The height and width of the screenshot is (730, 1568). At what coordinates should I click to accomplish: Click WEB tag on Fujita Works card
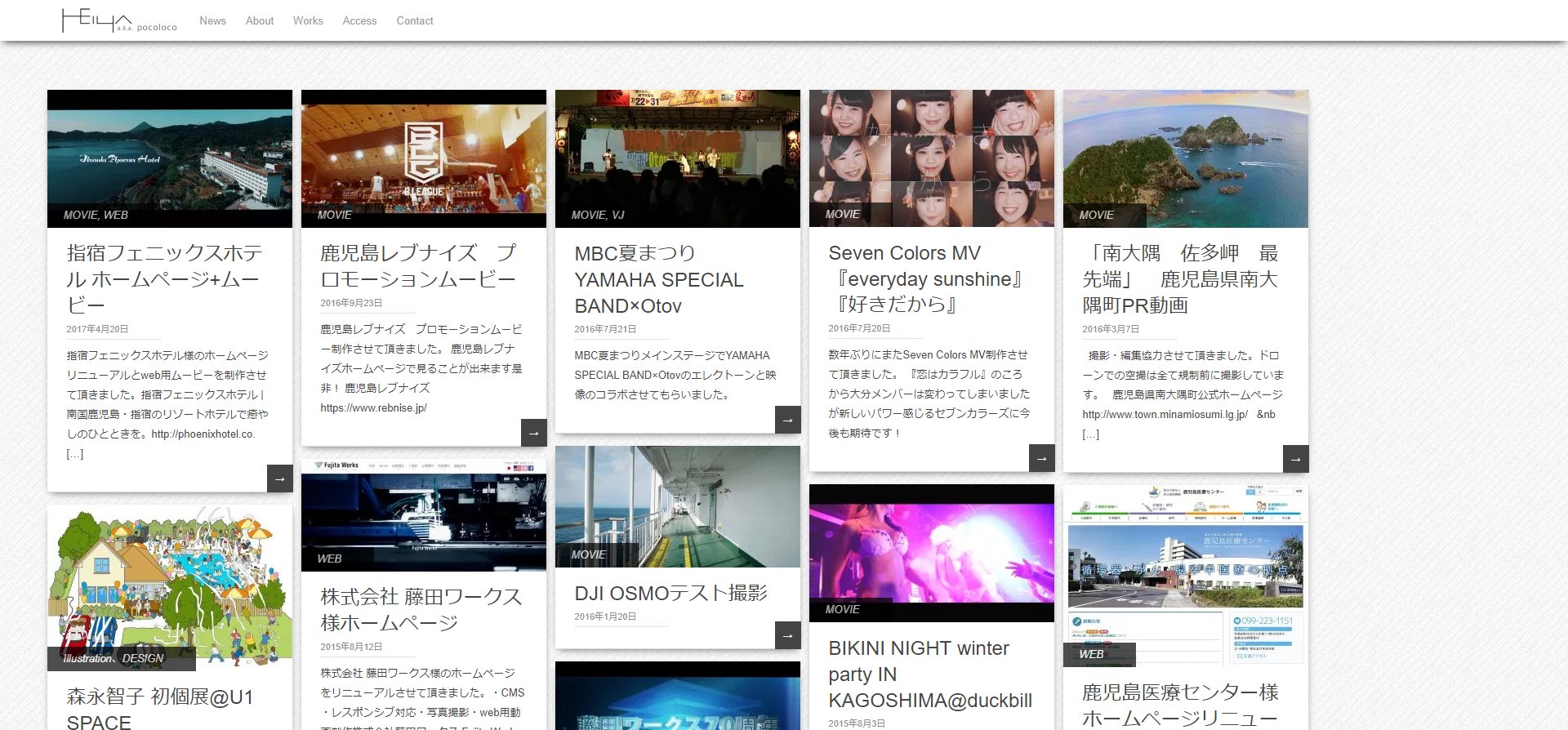(x=329, y=559)
